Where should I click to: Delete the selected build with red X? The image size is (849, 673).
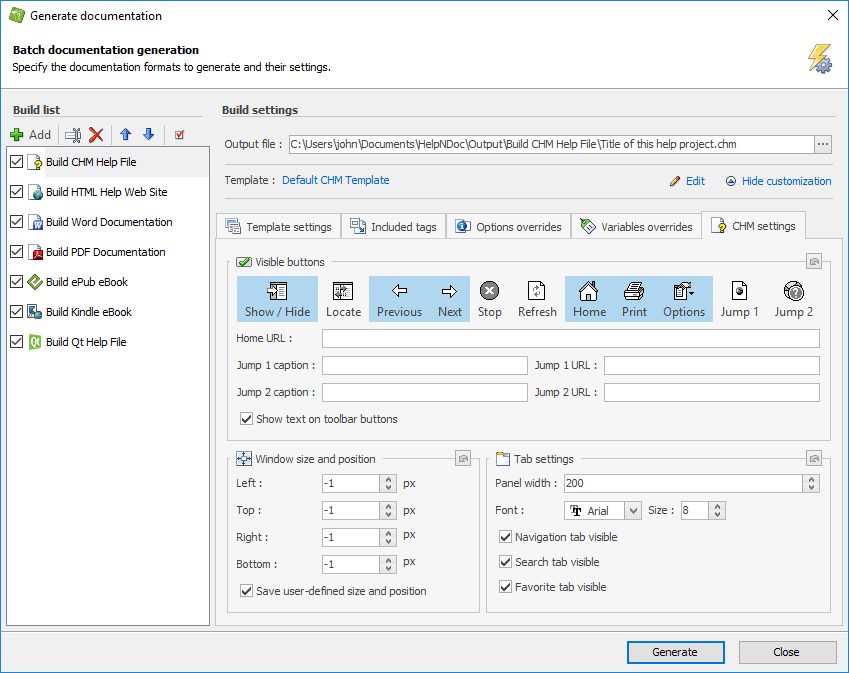pos(96,134)
